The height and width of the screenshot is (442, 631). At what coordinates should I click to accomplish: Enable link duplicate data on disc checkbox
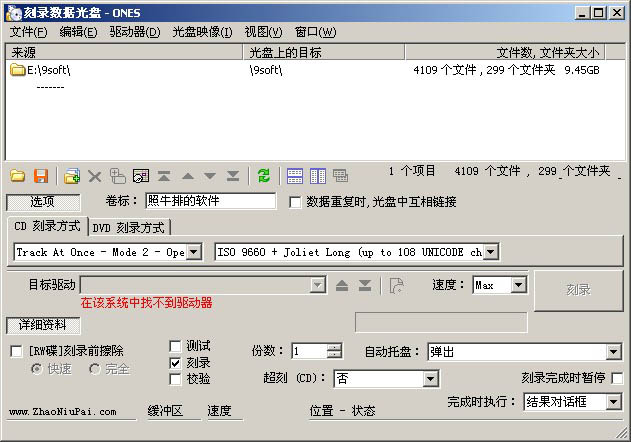coord(295,202)
